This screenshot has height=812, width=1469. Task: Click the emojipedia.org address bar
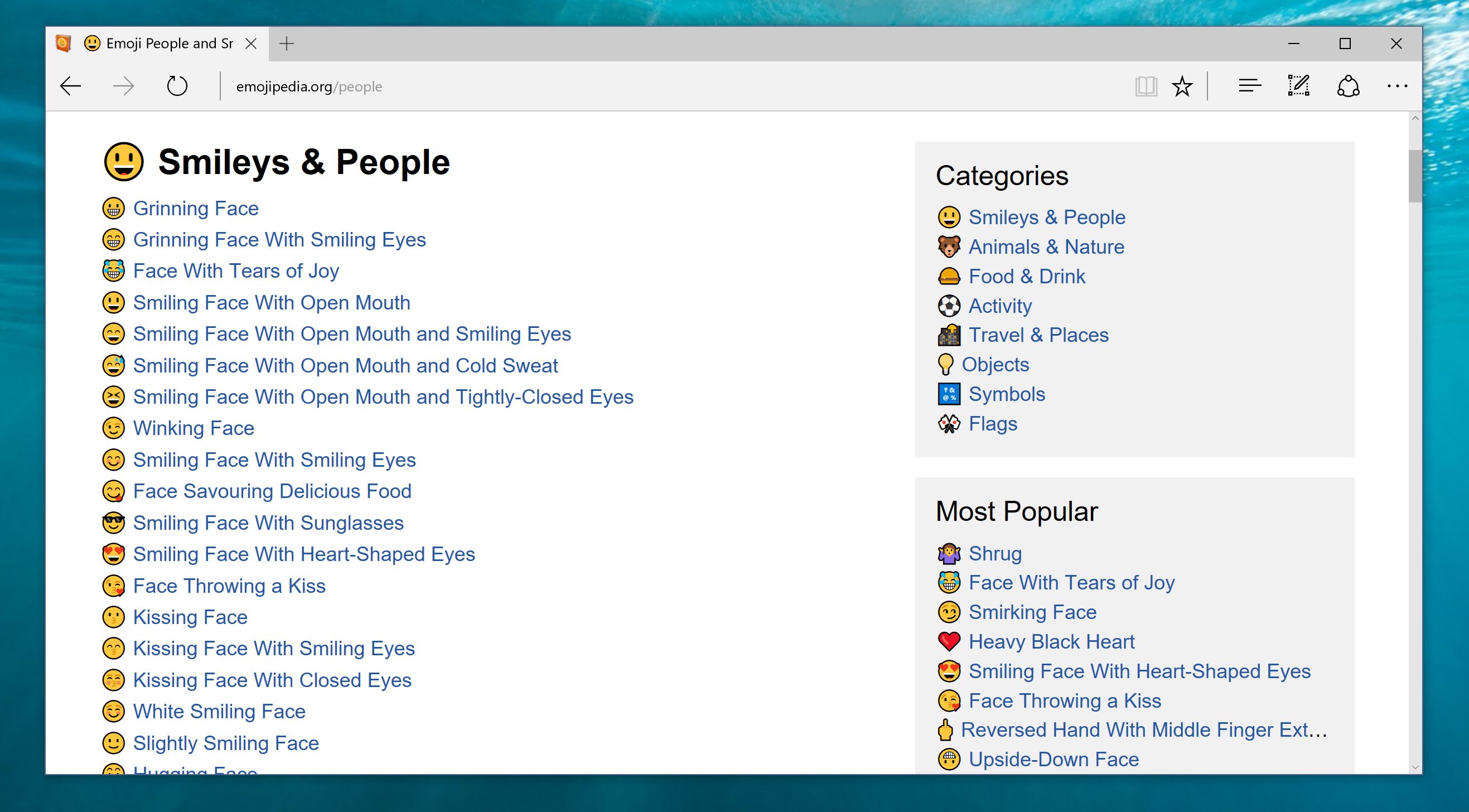309,86
